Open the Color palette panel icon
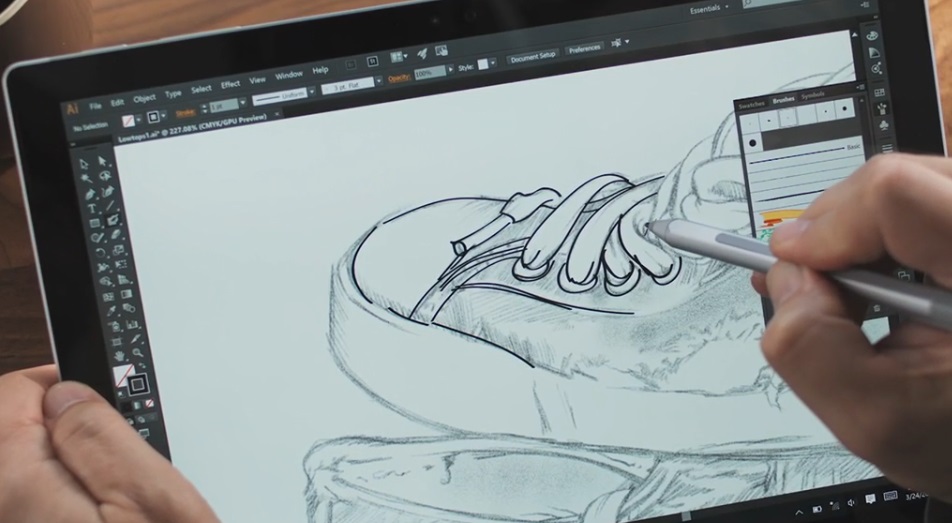 [872, 35]
